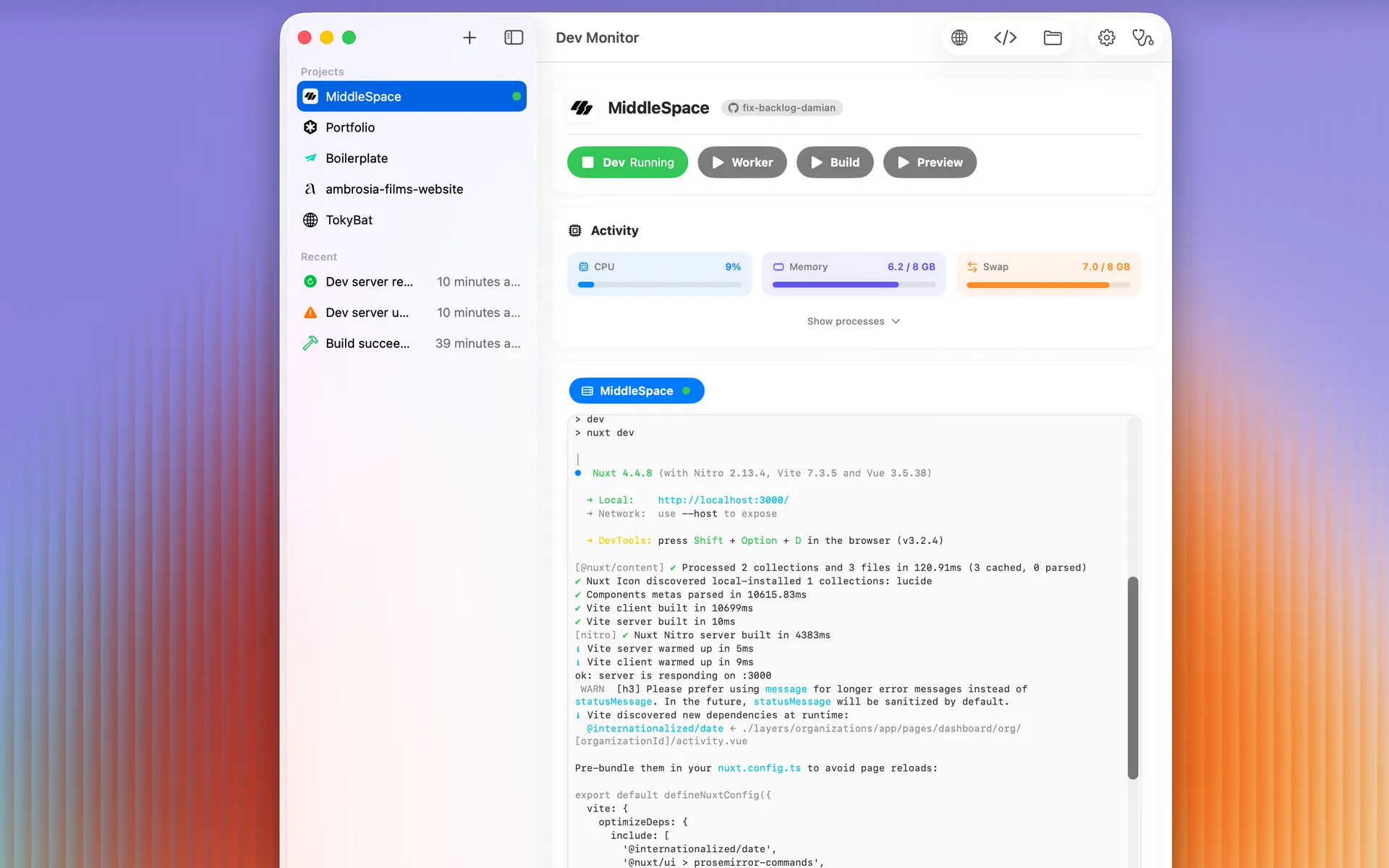
Task: Click the CPU usage progress bar
Action: (x=660, y=285)
